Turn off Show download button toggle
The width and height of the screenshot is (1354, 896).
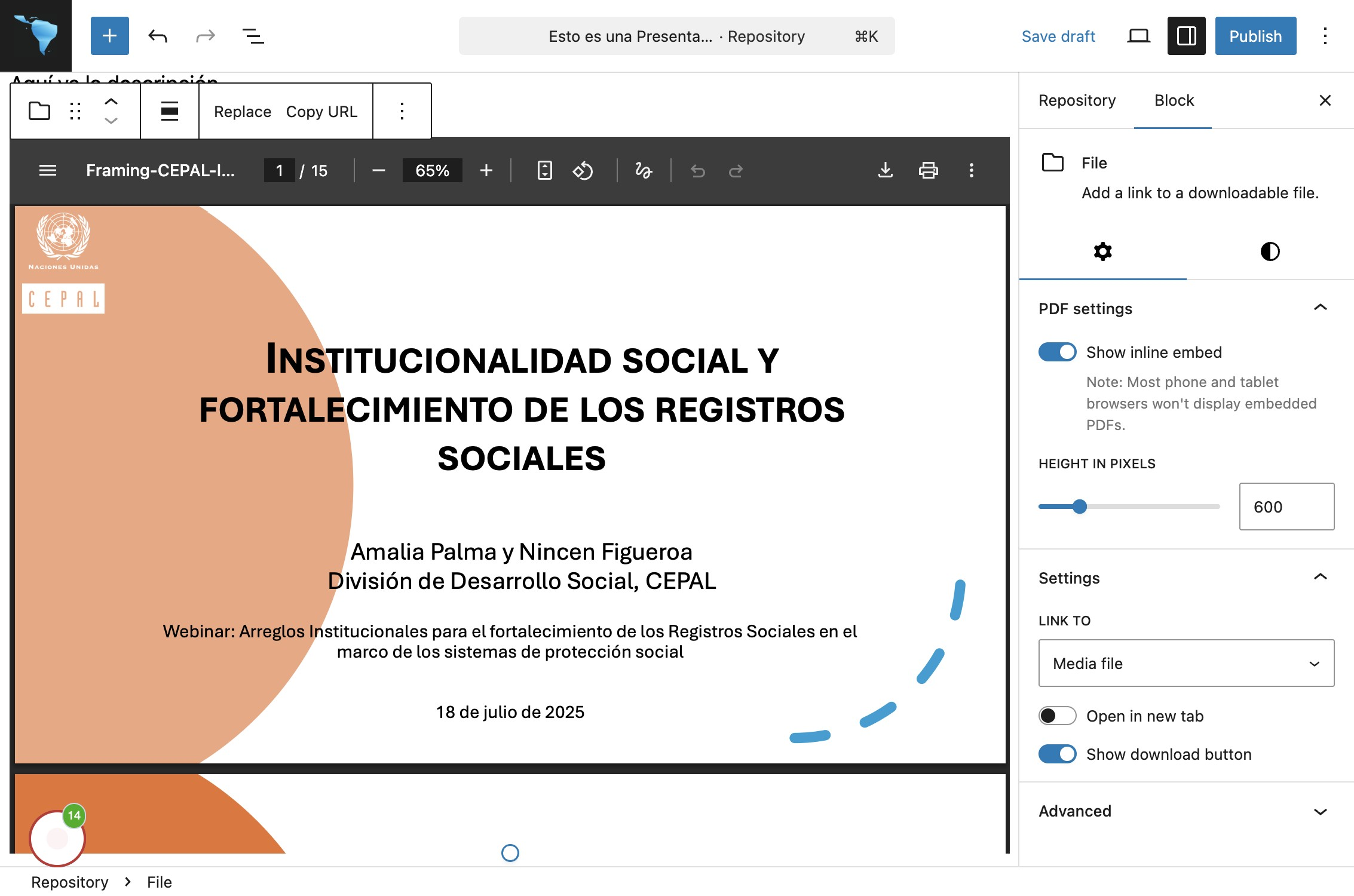[1057, 754]
